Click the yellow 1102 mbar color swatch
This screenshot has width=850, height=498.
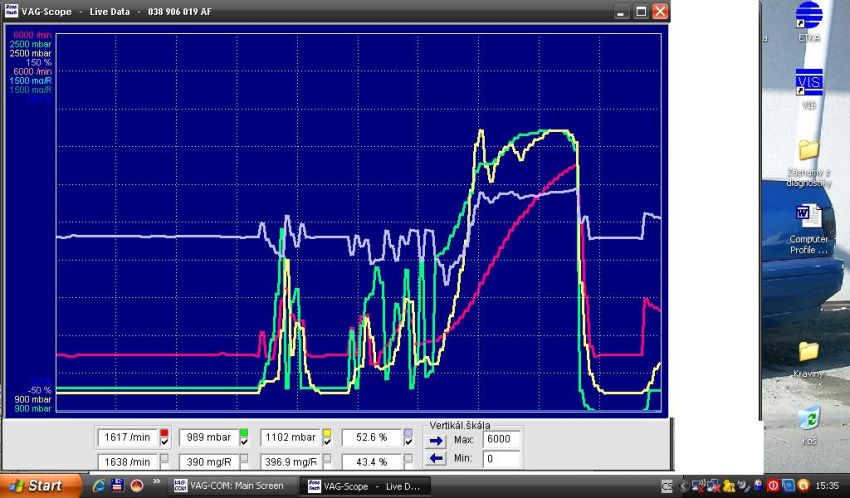[327, 433]
